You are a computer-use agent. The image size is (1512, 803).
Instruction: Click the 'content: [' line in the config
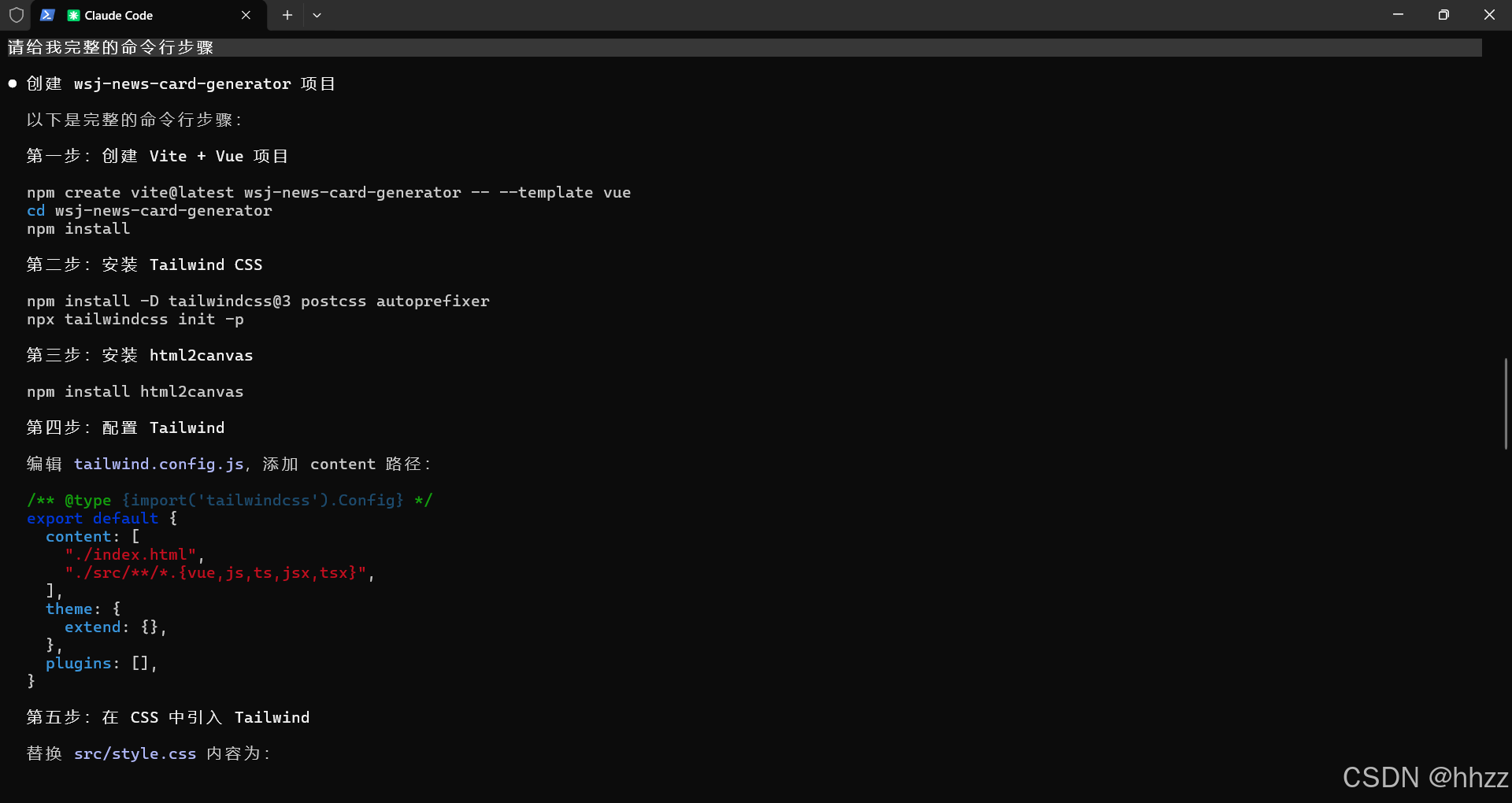pos(93,536)
